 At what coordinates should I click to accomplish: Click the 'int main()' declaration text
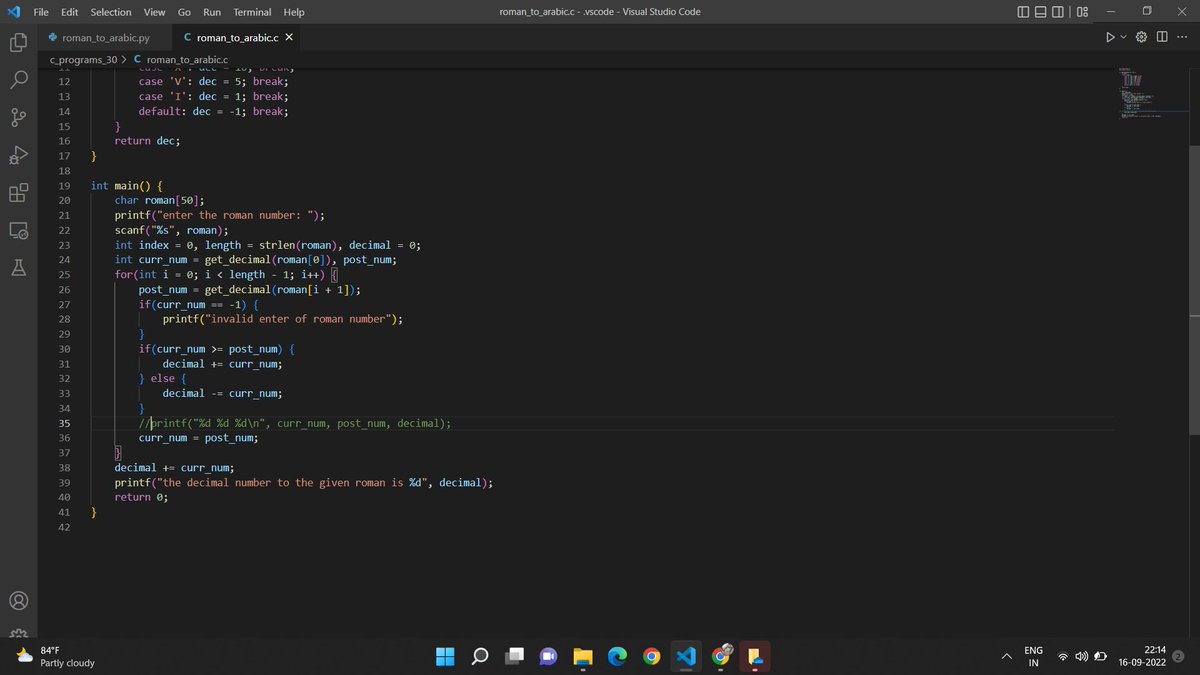pyautogui.click(x=120, y=185)
